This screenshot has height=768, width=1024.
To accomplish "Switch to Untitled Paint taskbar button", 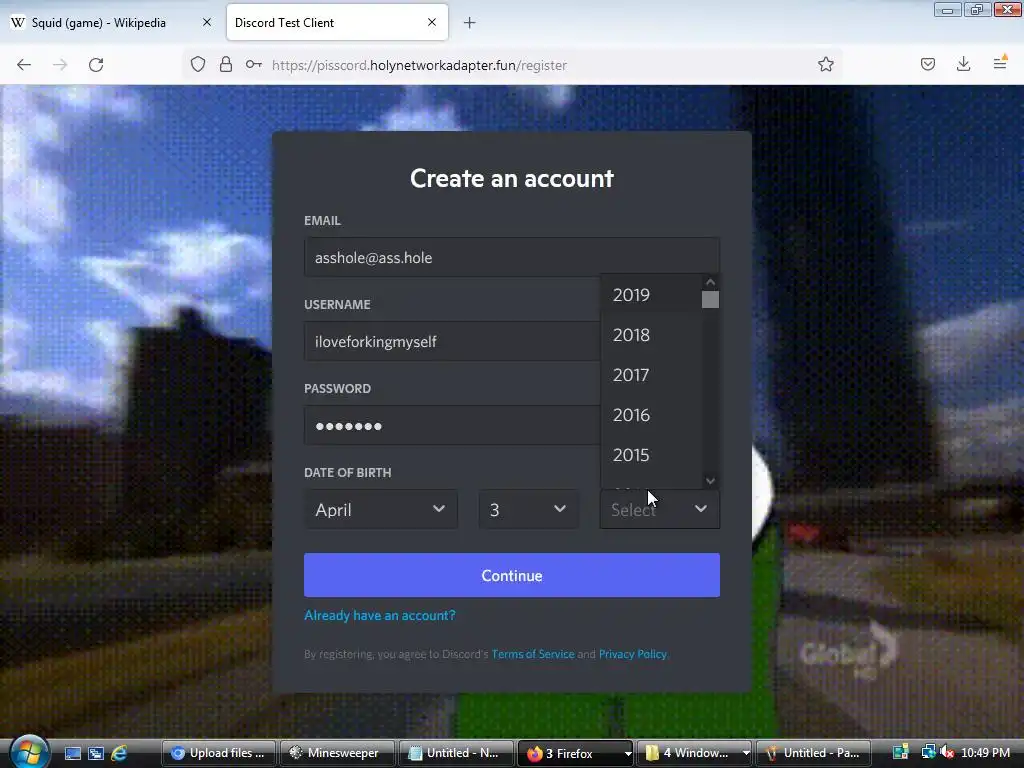I will click(x=813, y=753).
